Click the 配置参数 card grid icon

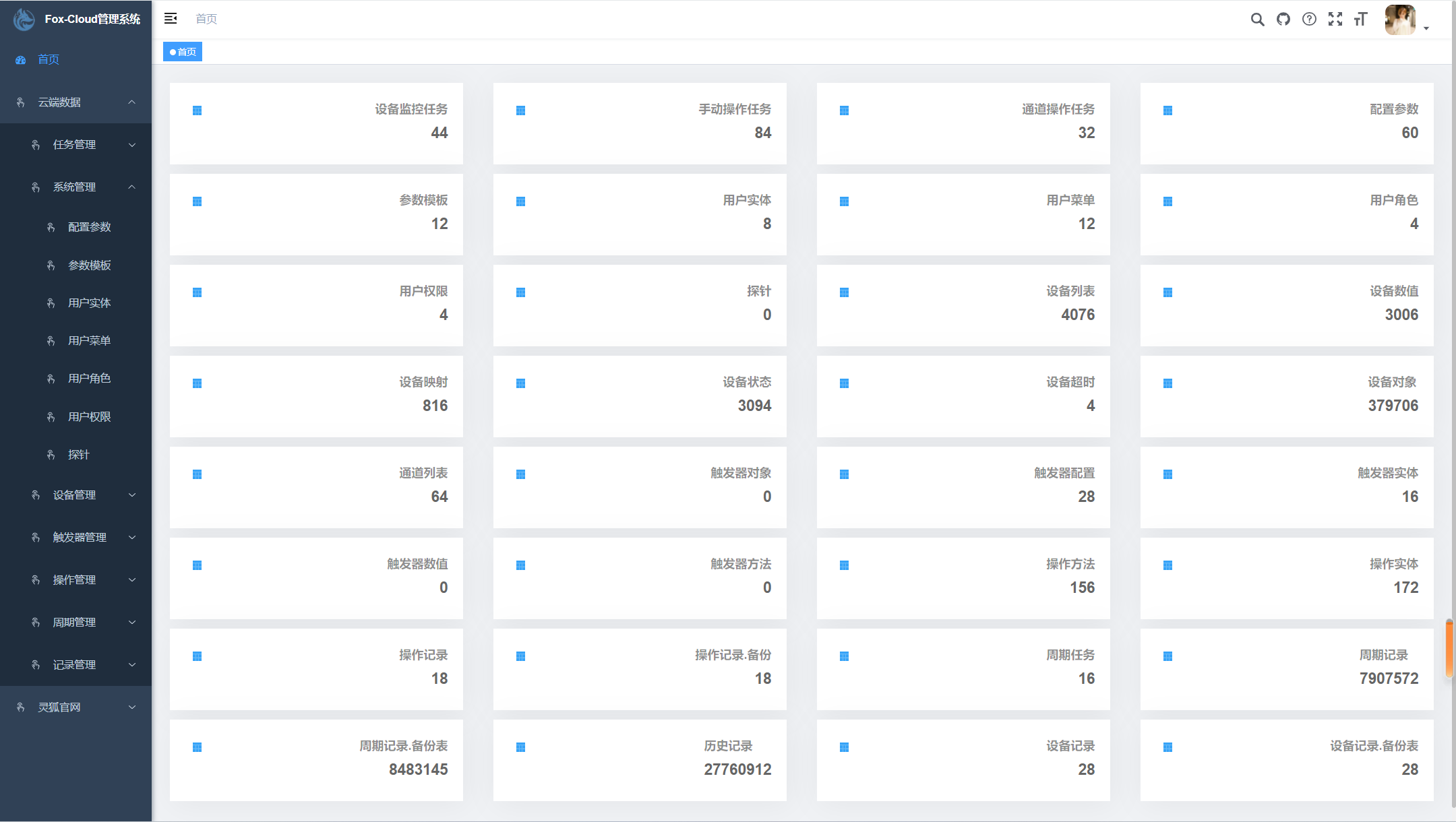coord(1167,110)
